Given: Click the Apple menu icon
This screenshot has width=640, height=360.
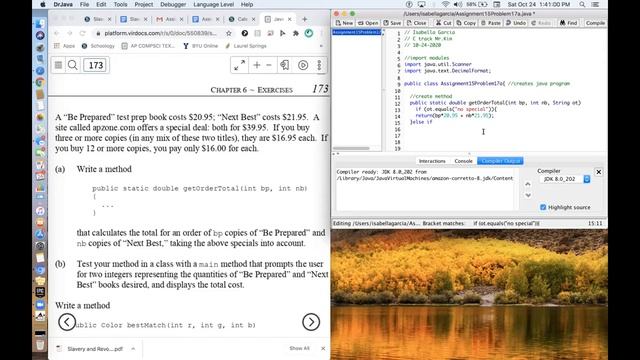Looking at the screenshot, I should click(x=43, y=4).
